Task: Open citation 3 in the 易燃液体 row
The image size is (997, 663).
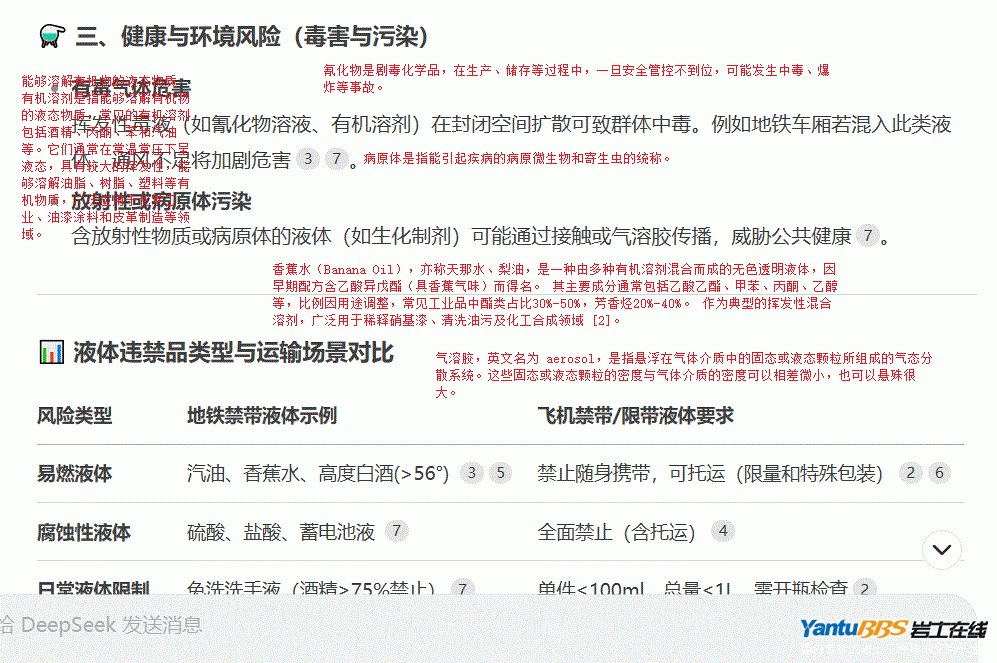Action: tap(471, 473)
